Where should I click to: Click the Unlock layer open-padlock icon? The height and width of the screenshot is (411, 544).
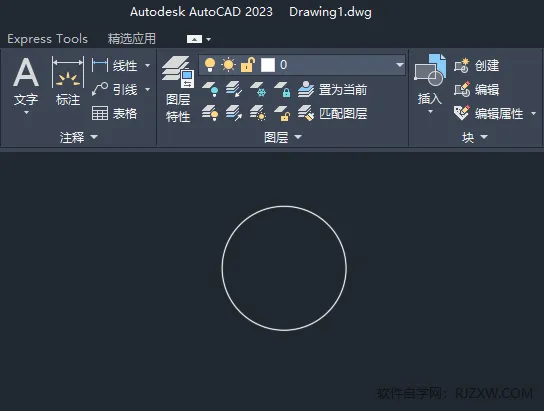click(x=282, y=113)
